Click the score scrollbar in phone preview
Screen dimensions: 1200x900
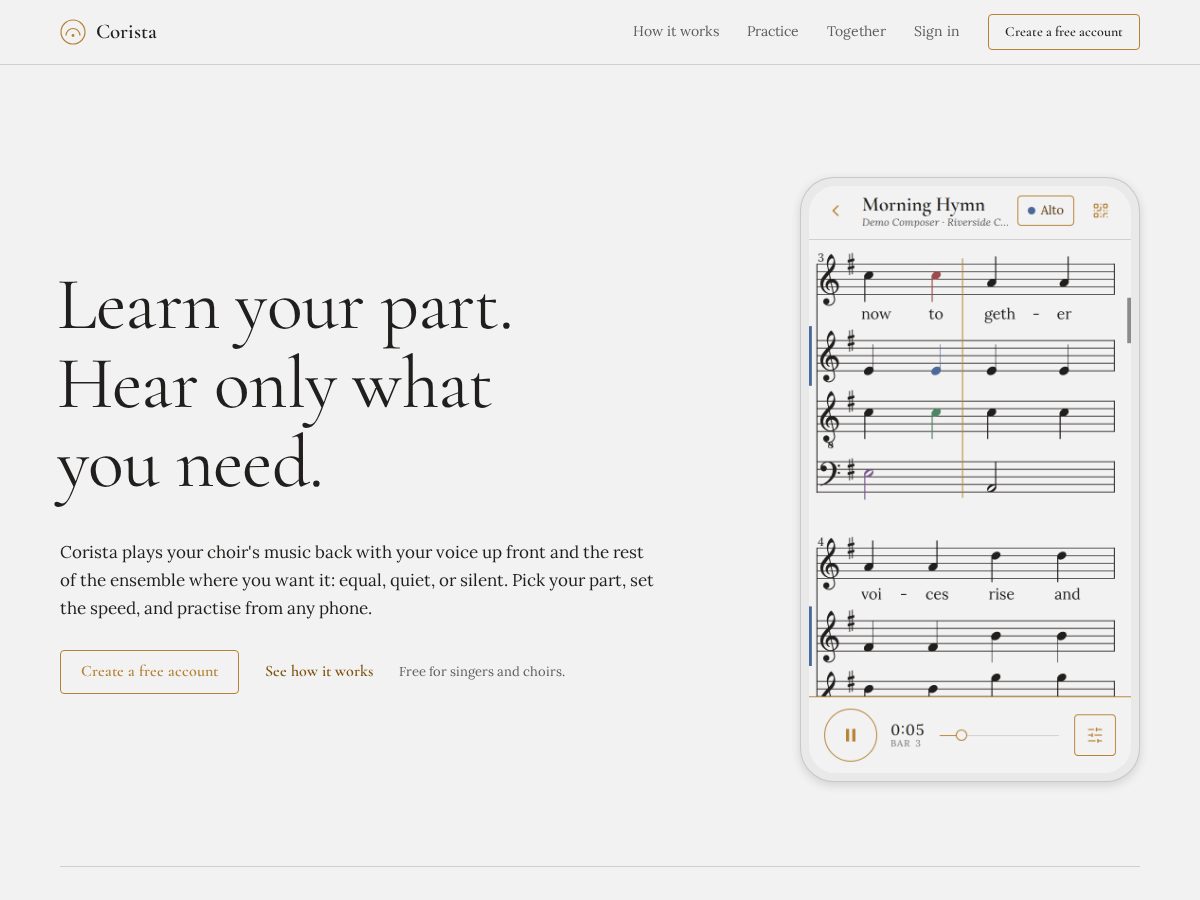[x=1129, y=320]
